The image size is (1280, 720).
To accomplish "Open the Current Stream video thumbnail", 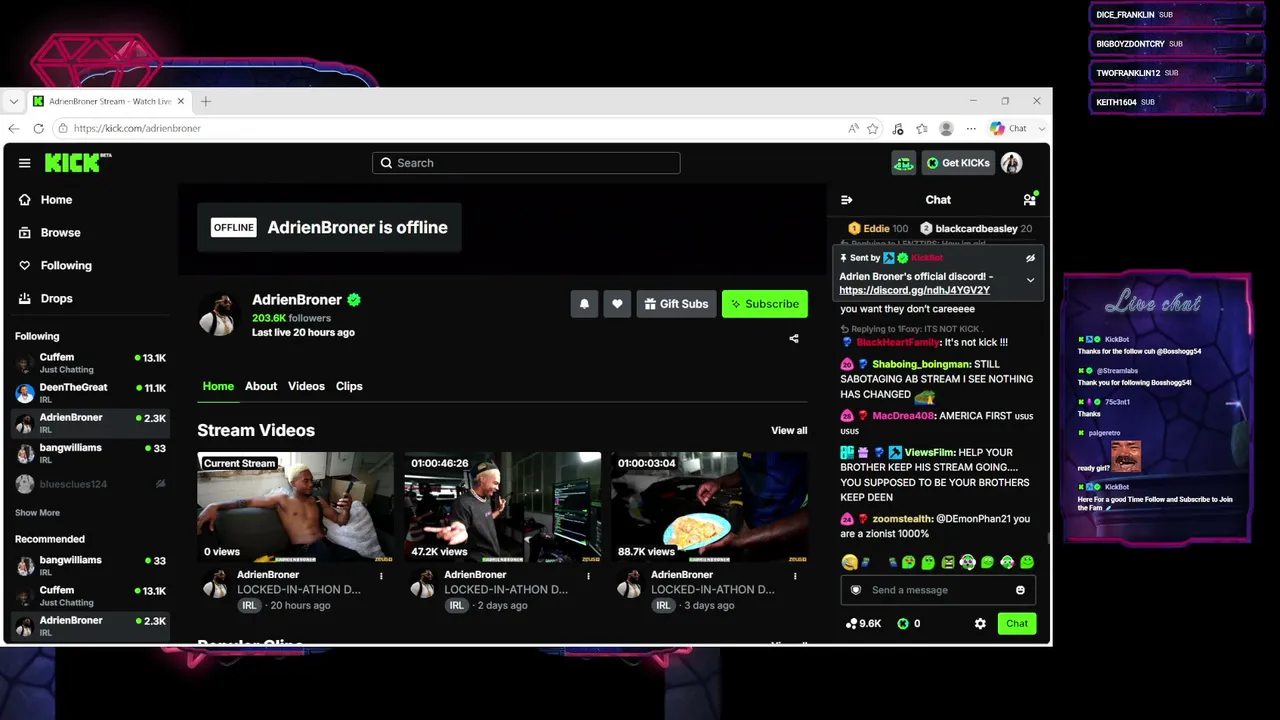I will coord(295,507).
